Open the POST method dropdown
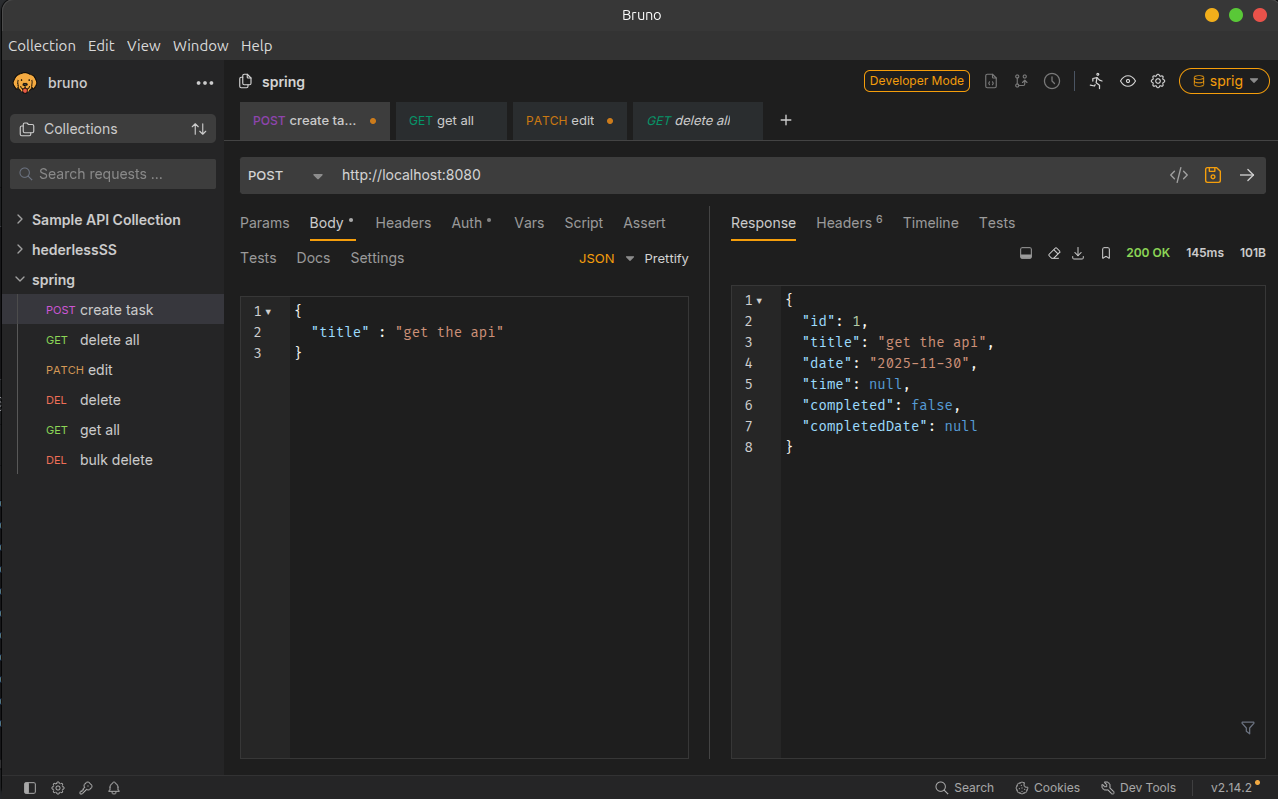 (x=285, y=175)
